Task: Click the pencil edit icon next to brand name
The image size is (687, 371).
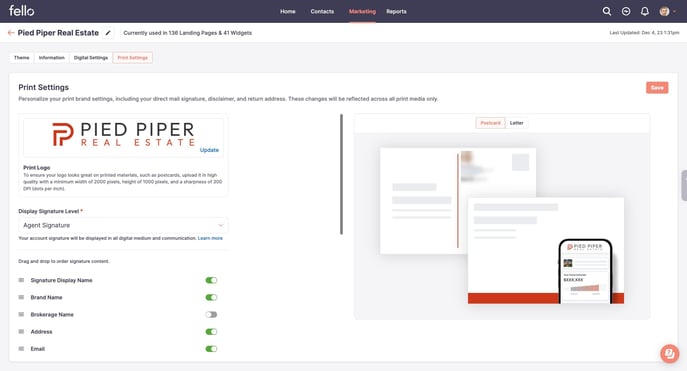Action: tap(108, 33)
